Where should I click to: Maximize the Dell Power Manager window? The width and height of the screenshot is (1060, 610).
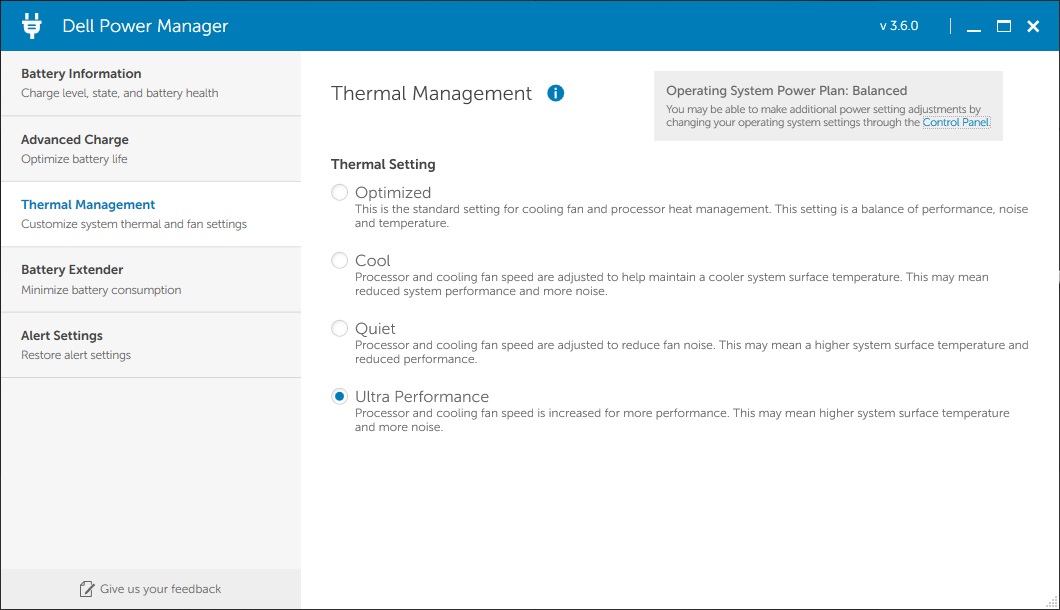[1004, 26]
